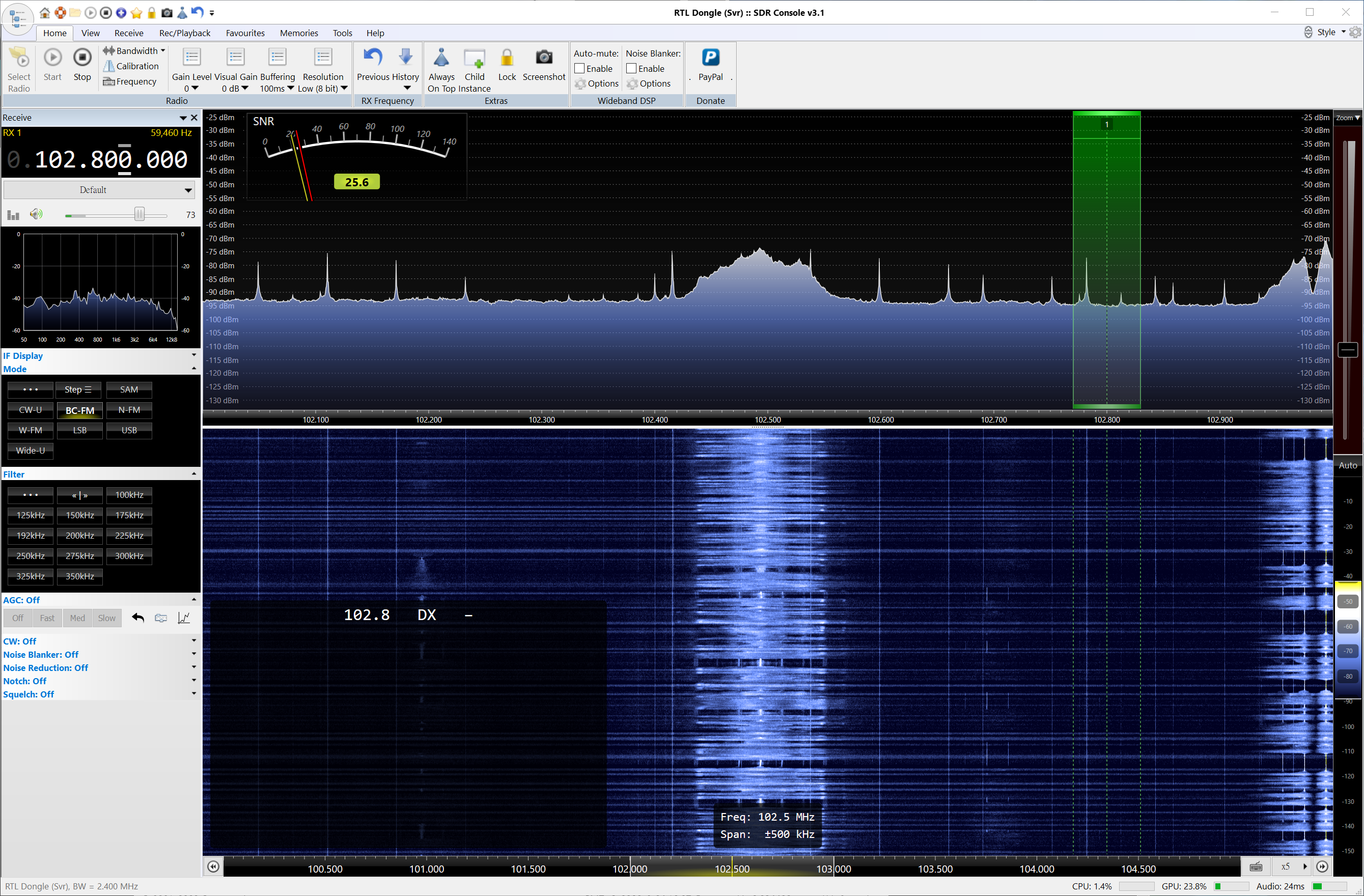Click the volume slider handle
The width and height of the screenshot is (1364, 896).
pyautogui.click(x=140, y=214)
